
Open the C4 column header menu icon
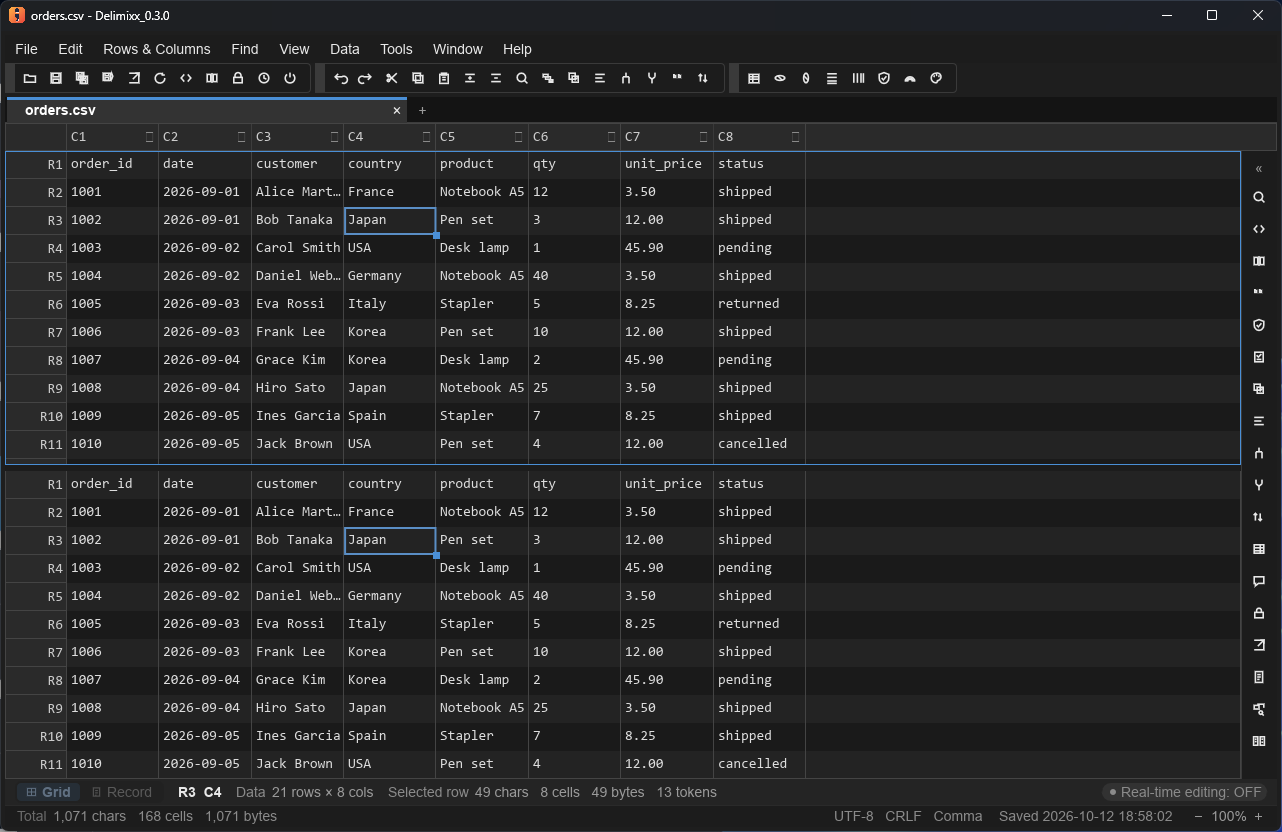[426, 136]
